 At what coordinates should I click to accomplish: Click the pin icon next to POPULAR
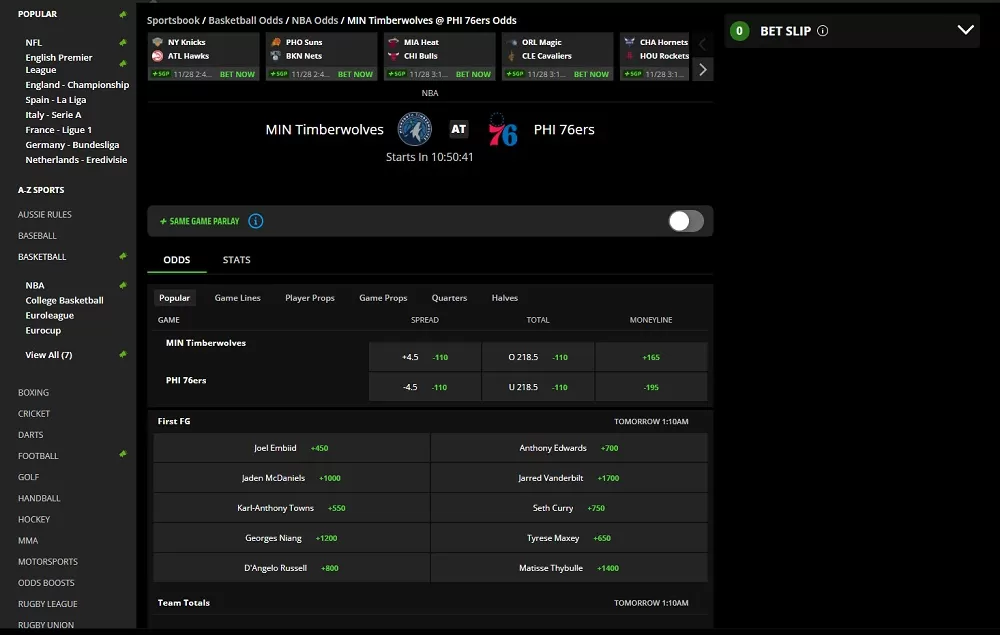coord(122,14)
